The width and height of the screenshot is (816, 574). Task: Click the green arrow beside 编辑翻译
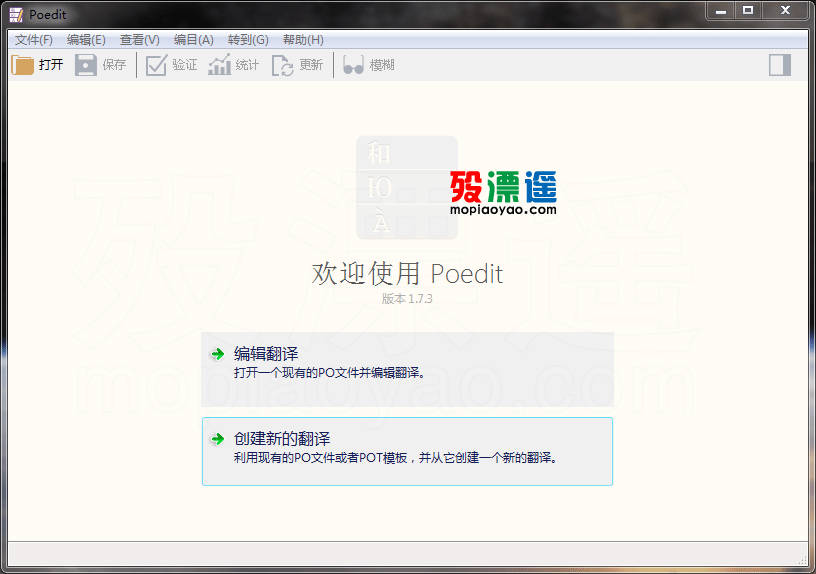click(x=218, y=354)
